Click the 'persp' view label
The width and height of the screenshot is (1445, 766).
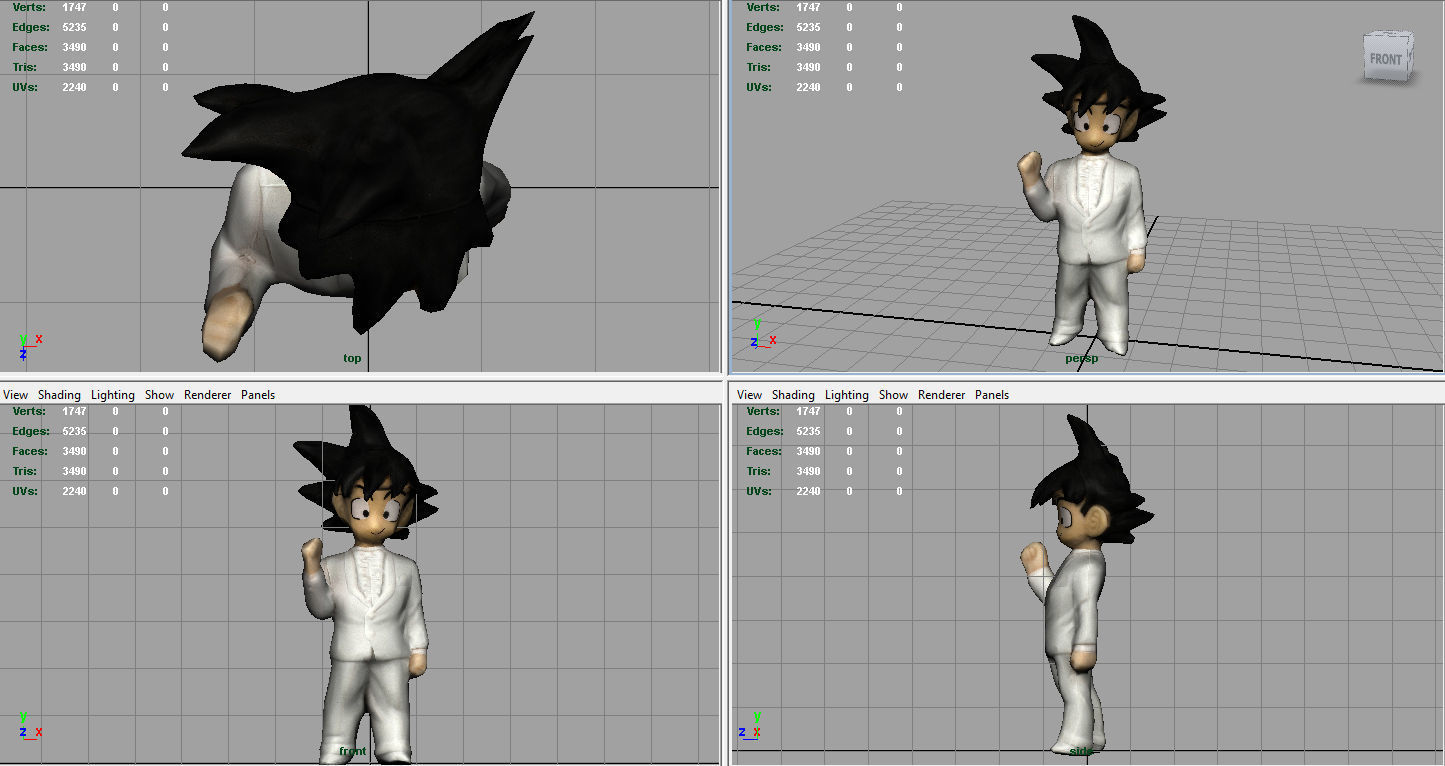point(1081,358)
